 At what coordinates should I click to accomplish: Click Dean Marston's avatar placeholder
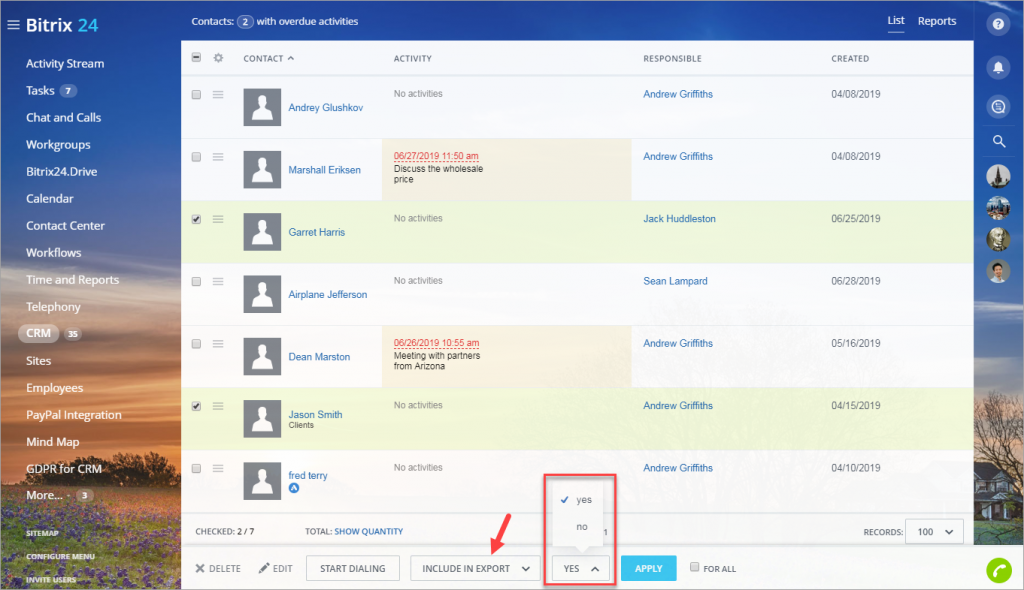[262, 356]
